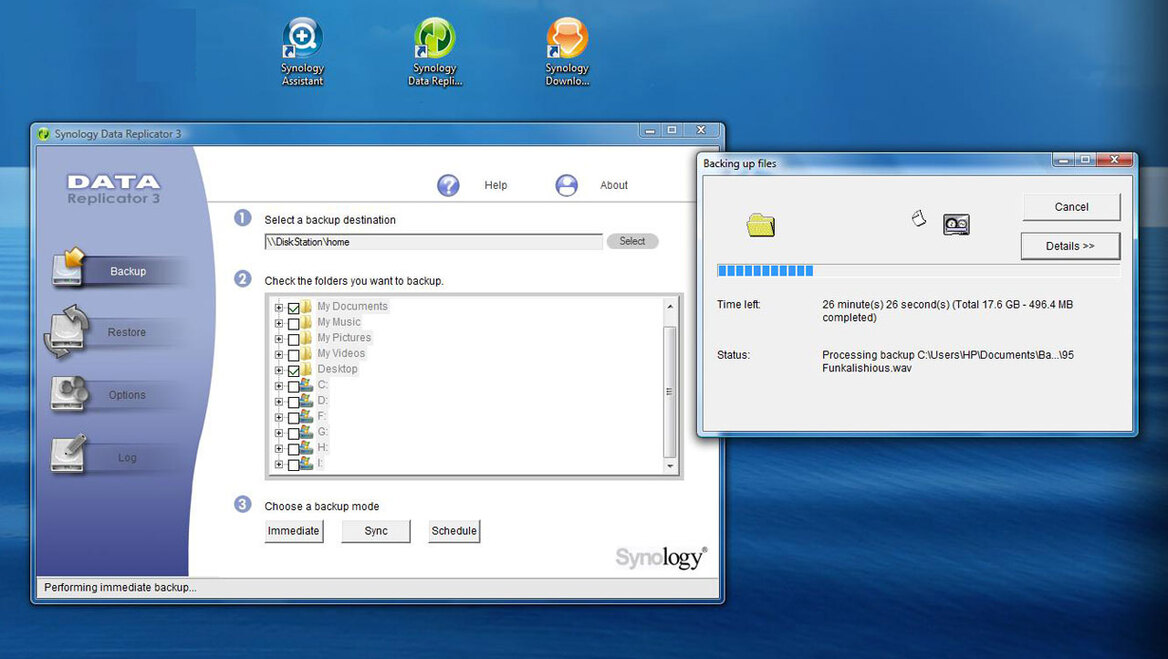Open the Options section
The image size is (1168, 659).
(x=127, y=395)
